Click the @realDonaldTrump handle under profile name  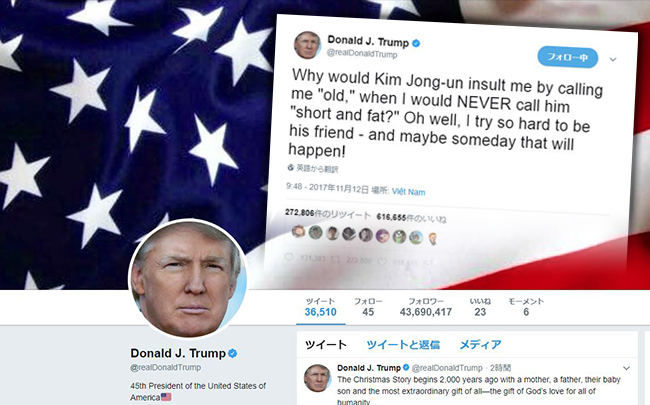pos(165,367)
